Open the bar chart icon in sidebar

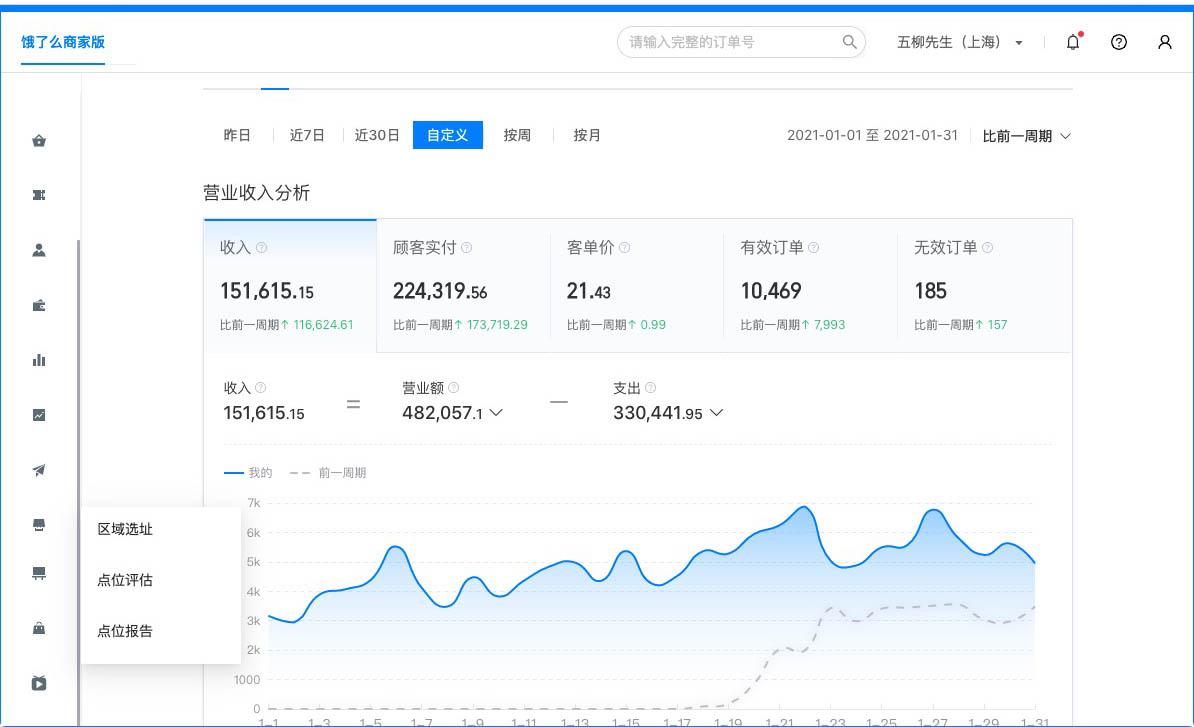click(39, 360)
